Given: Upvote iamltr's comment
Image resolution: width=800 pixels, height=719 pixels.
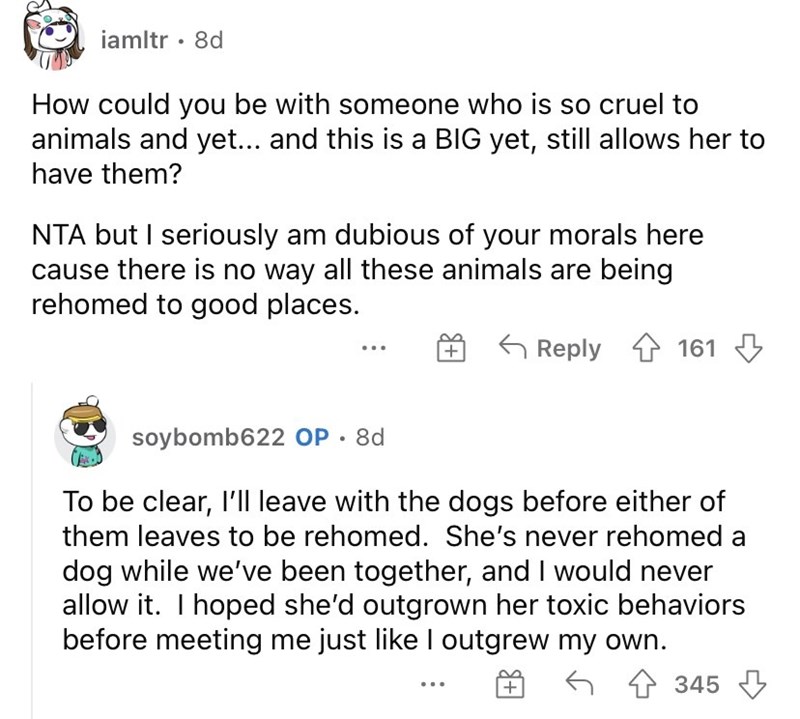Looking at the screenshot, I should click(651, 348).
